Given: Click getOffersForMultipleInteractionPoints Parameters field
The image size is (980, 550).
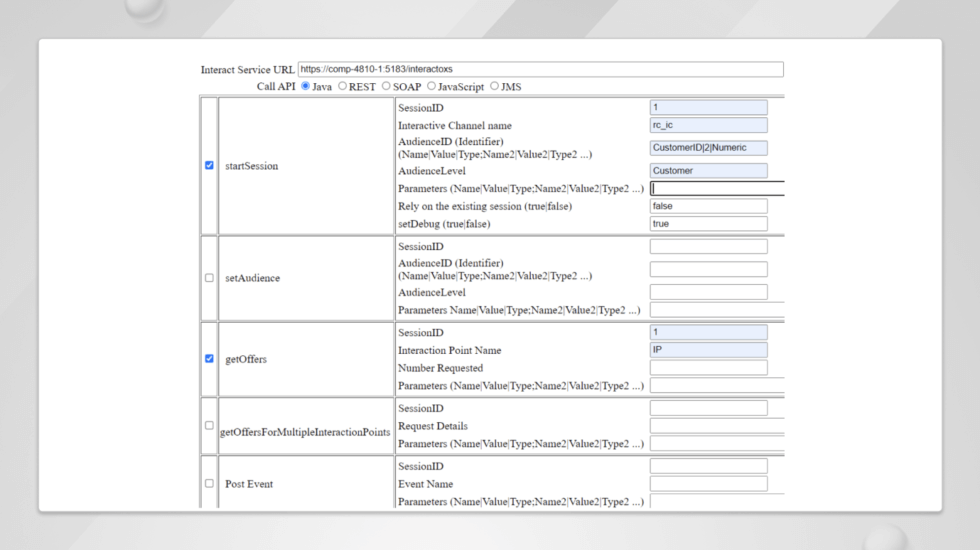Looking at the screenshot, I should point(718,444).
